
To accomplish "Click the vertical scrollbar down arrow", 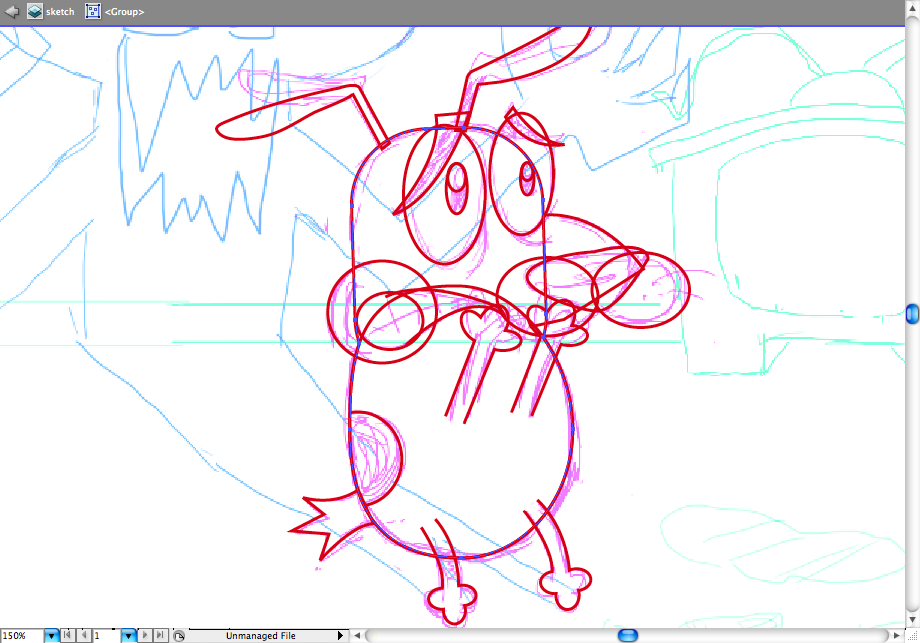I will click(912, 620).
